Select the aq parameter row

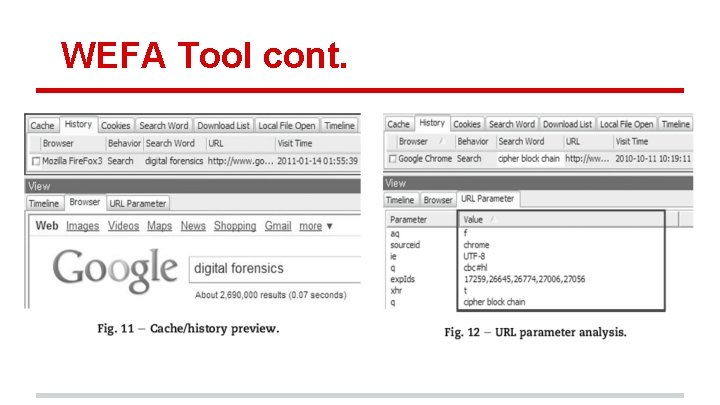(x=394, y=233)
